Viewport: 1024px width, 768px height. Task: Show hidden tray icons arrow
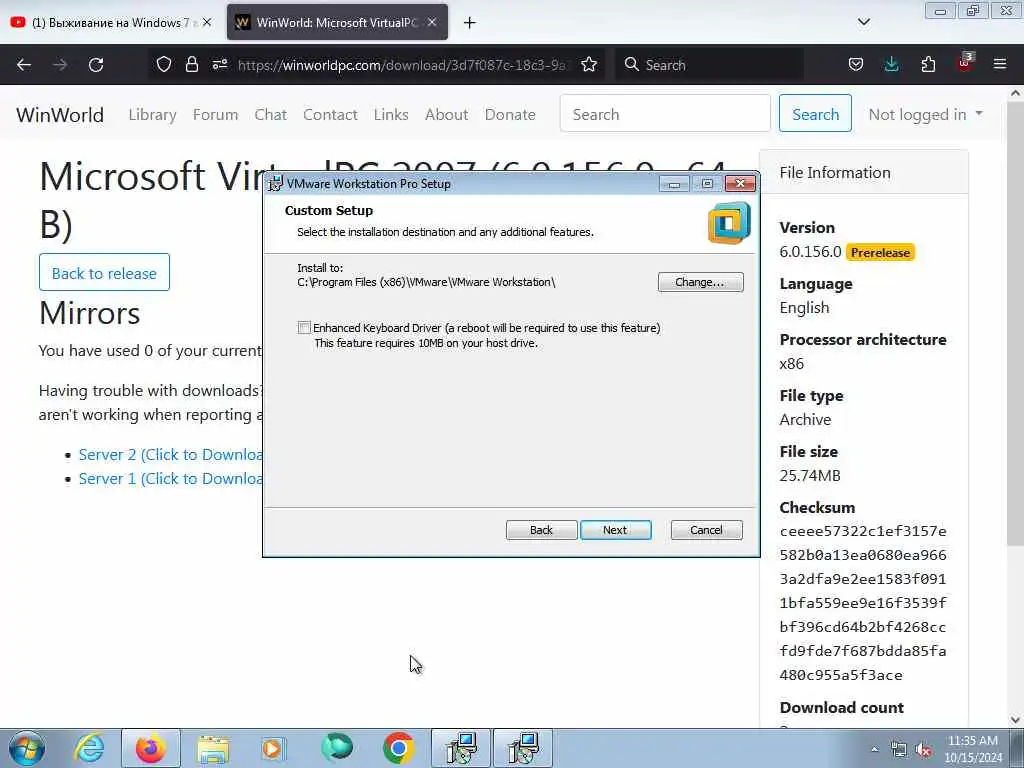pos(874,749)
